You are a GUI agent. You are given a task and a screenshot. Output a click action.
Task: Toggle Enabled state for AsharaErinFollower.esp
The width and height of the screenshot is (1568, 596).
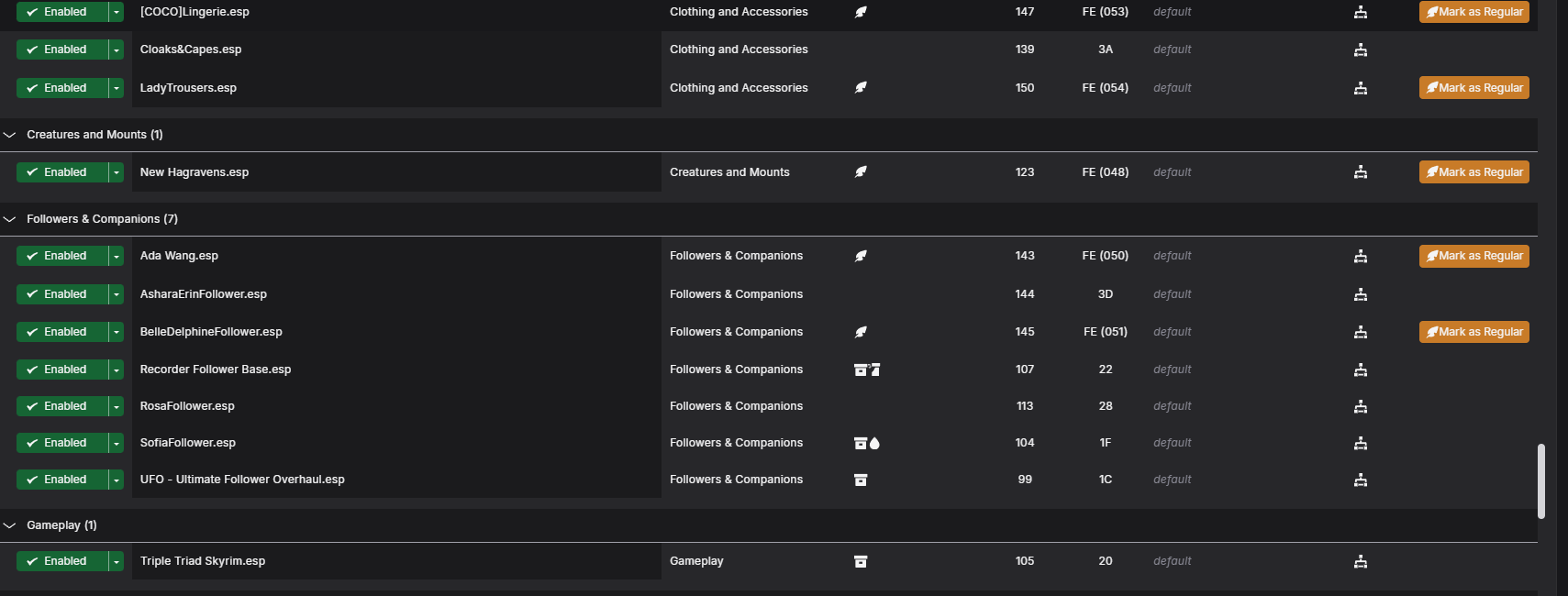62,294
